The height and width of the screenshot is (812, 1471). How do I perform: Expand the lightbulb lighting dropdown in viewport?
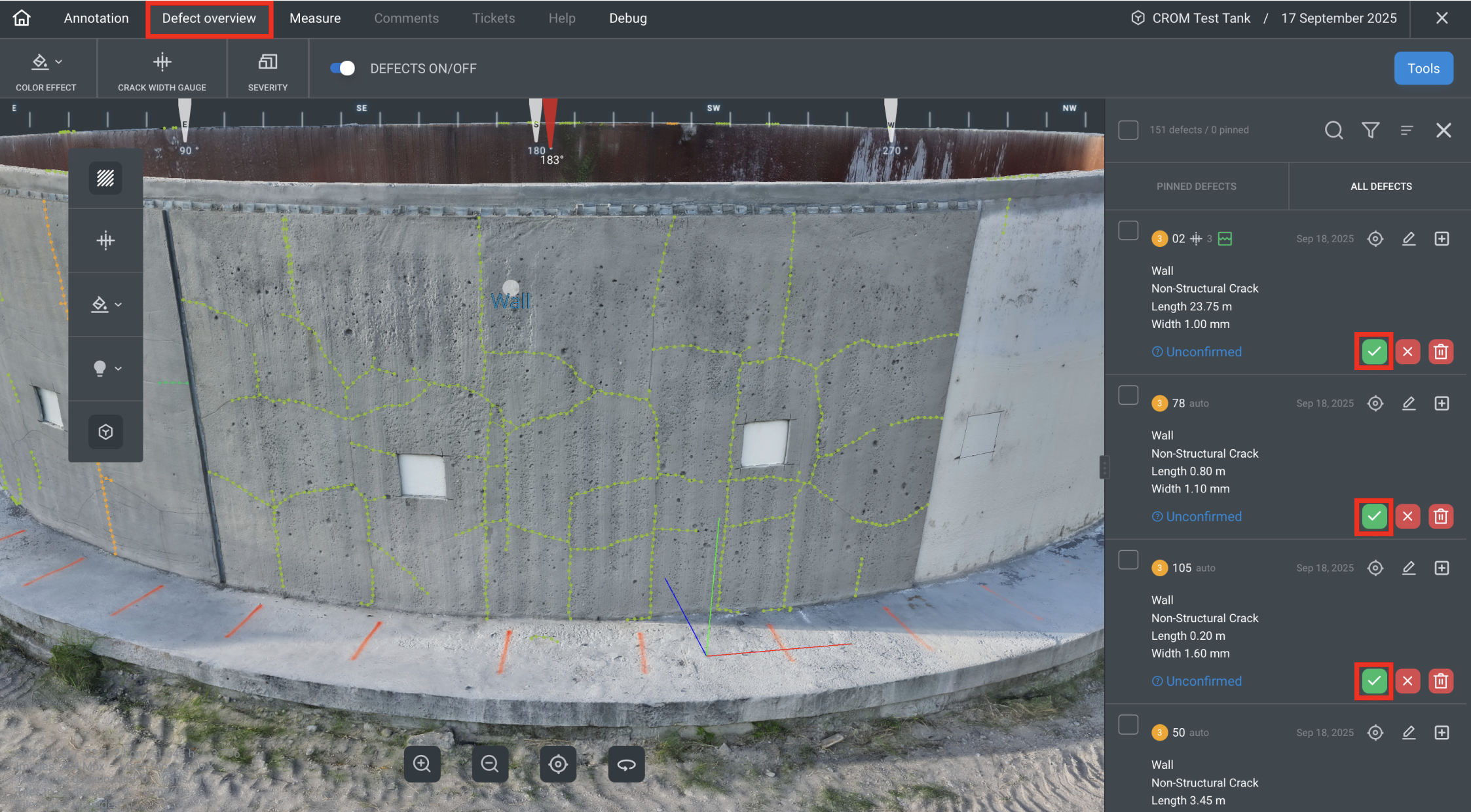106,368
